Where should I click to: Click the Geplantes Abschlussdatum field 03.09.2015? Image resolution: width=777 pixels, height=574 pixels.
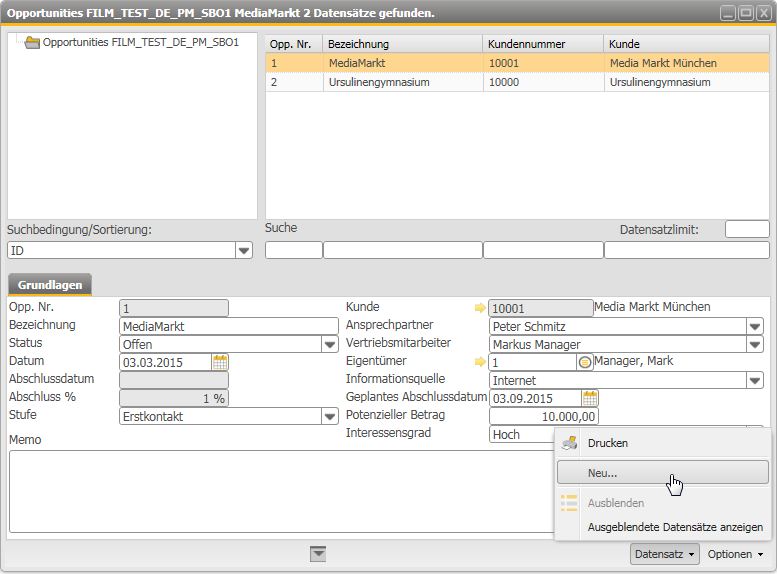tap(535, 398)
